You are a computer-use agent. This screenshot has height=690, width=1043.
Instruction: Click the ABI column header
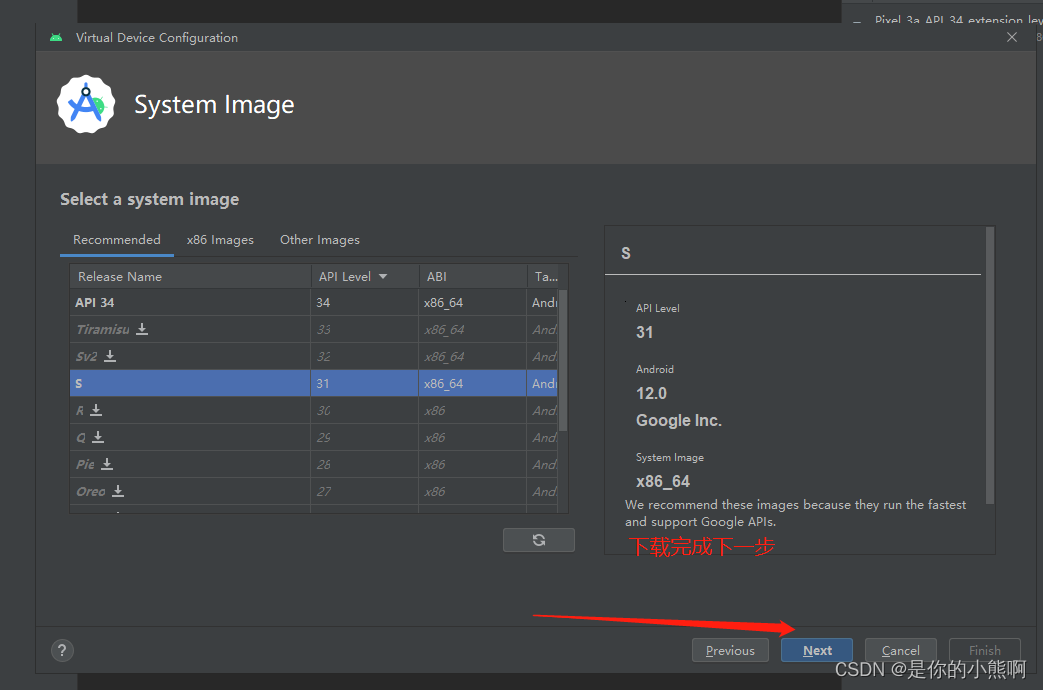(472, 277)
